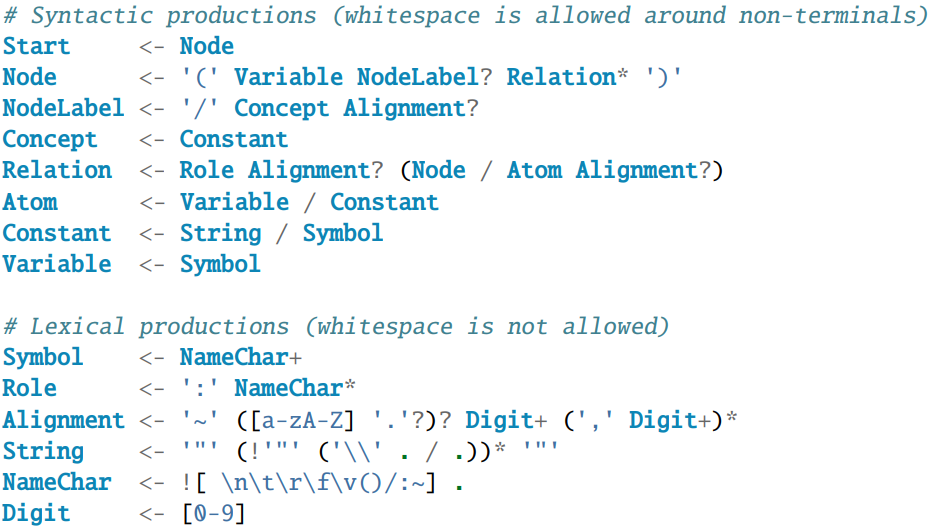Viewport: 930px width, 531px height.
Task: Click the "Alignment" lexical rule name at line start
Action: click(x=63, y=420)
